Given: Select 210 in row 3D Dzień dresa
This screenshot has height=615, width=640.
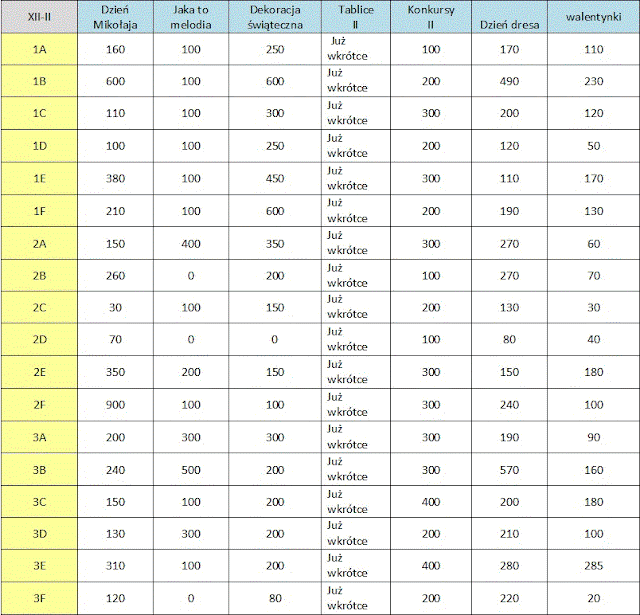Looking at the screenshot, I should point(509,534).
